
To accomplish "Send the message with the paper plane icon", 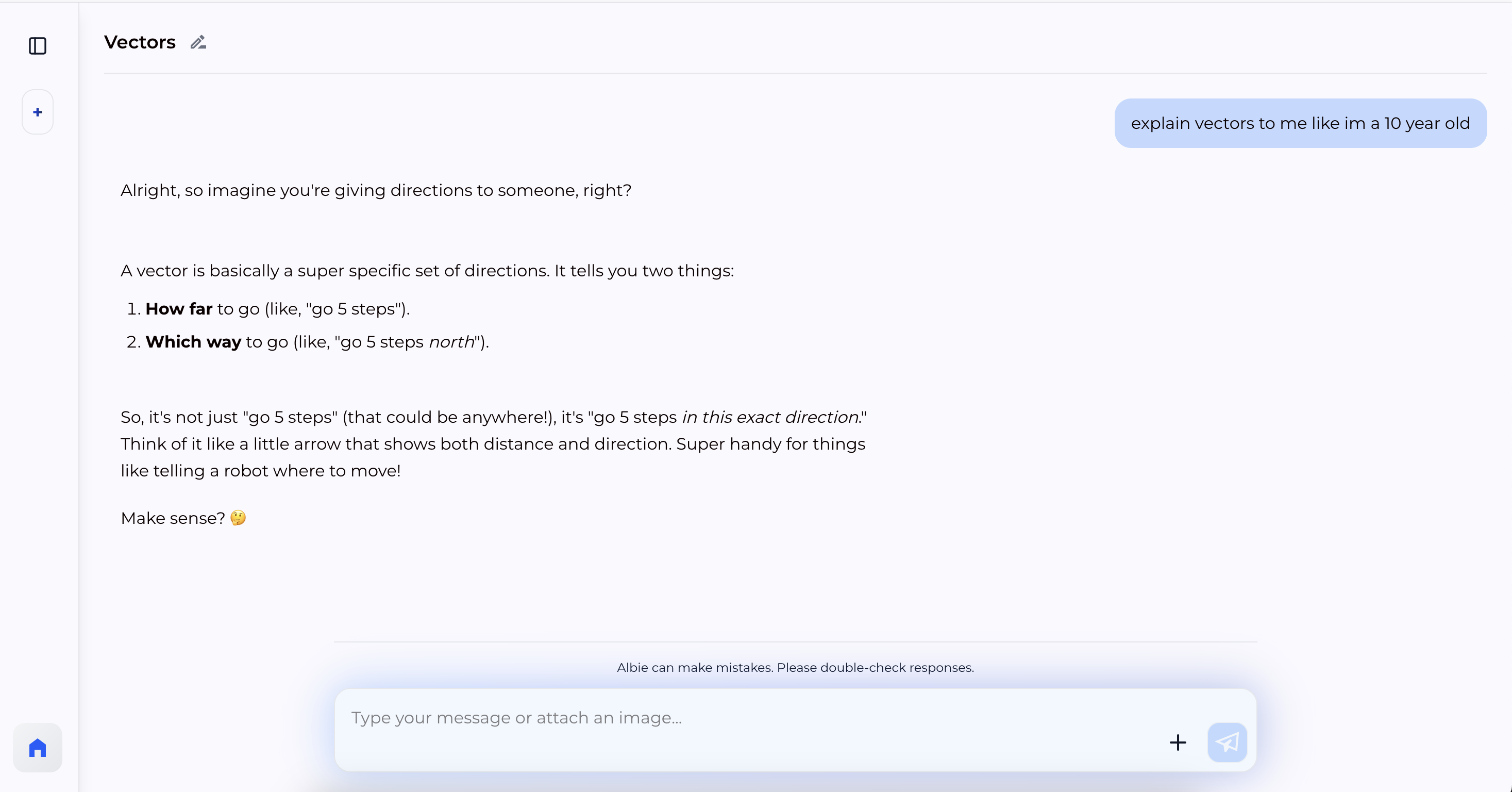I will [1227, 742].
